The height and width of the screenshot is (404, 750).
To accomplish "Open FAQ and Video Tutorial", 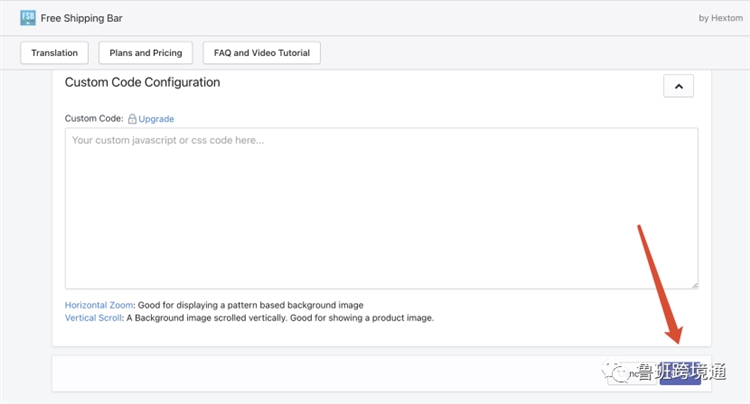I will tap(261, 53).
